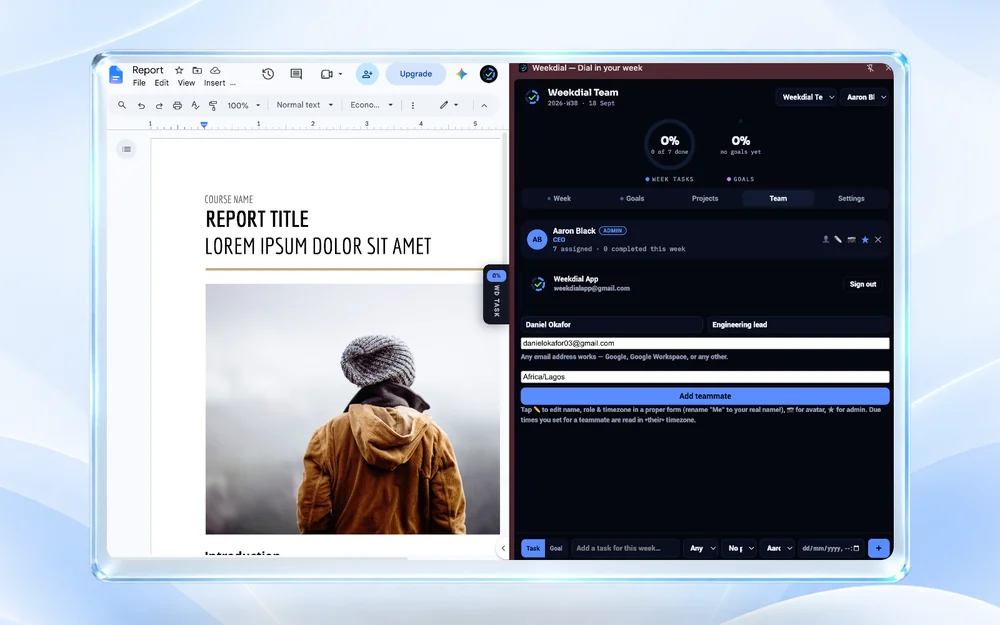Edit the Africa/Lagos timezone field
Image resolution: width=1000 pixels, height=625 pixels.
pyautogui.click(x=705, y=377)
